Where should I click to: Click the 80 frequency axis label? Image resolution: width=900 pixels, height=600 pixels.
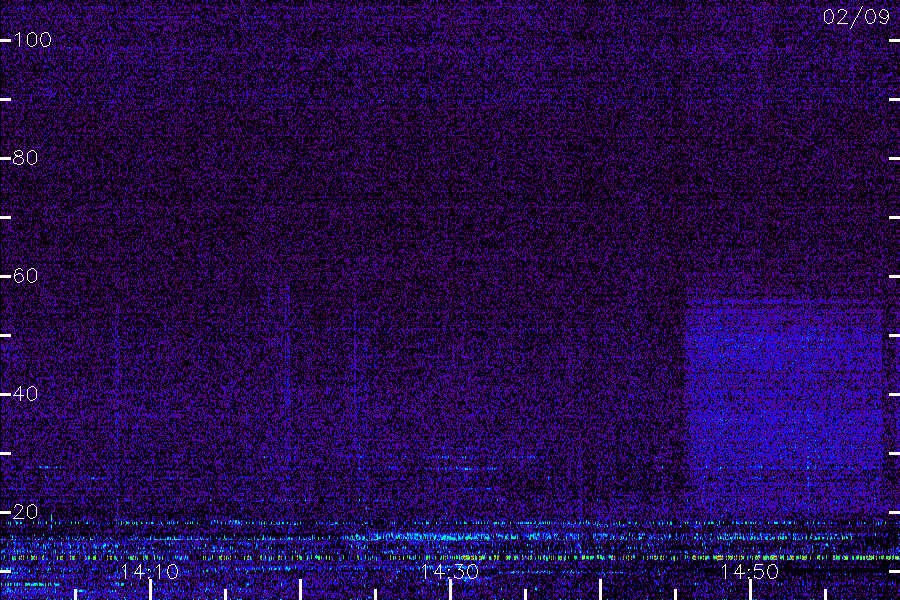pos(25,157)
